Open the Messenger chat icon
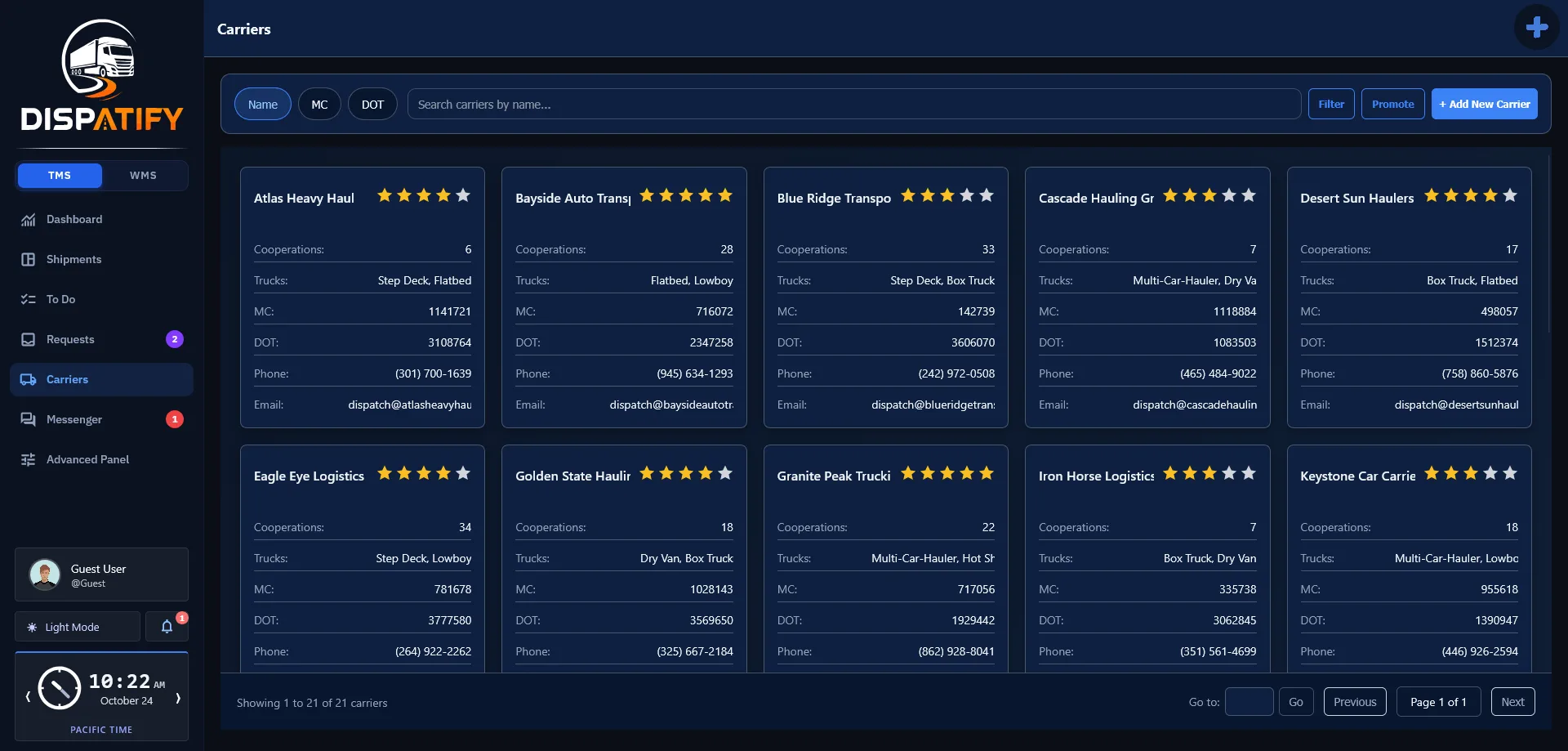This screenshot has width=1568, height=751. 29,420
